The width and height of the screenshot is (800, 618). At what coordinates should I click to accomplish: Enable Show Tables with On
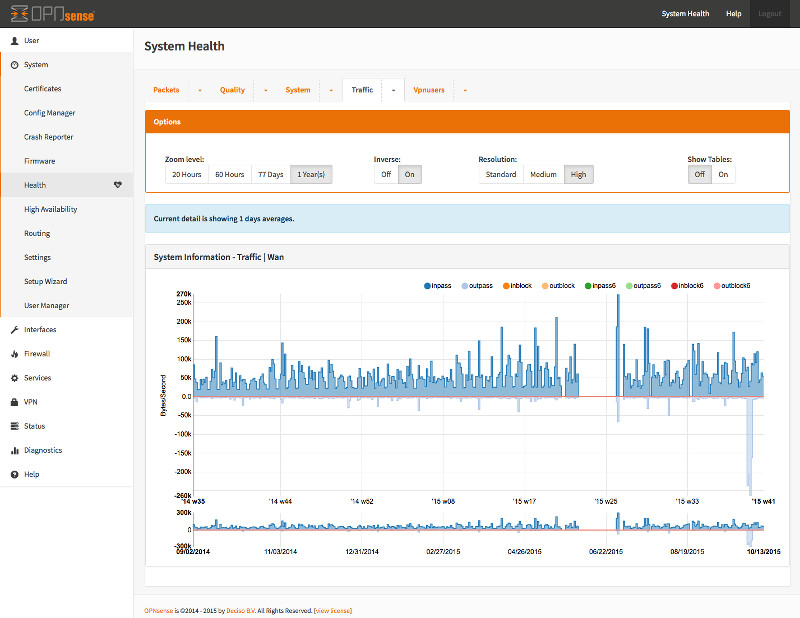coord(722,174)
